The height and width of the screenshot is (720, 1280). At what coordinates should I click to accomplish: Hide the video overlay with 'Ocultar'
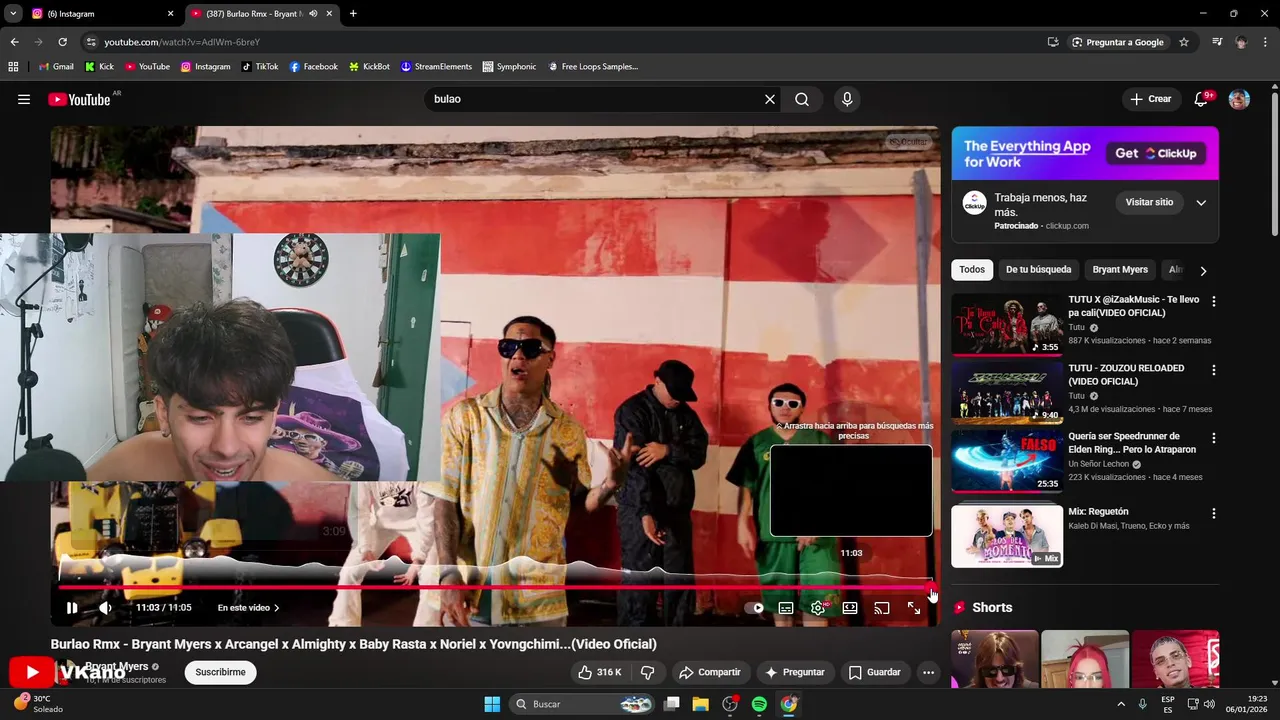click(909, 142)
